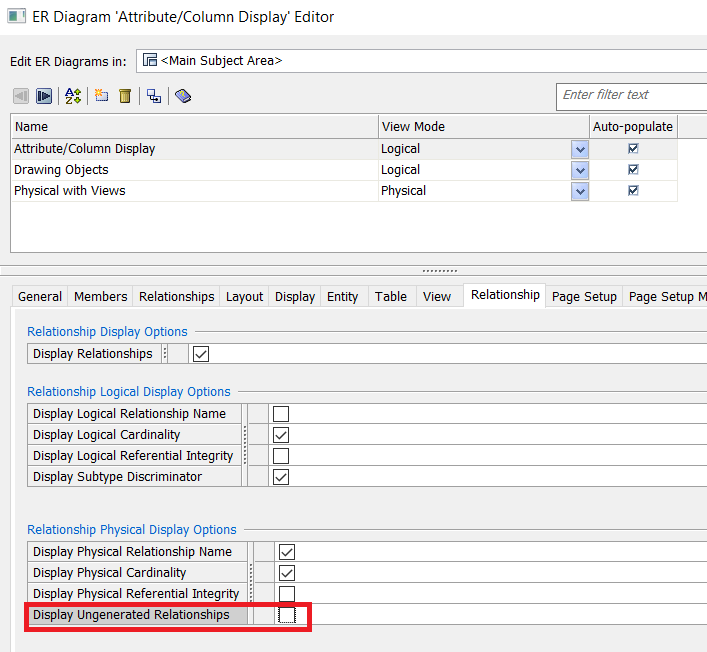Open the Help book icon
Screen dimensions: 707x652
click(x=183, y=96)
